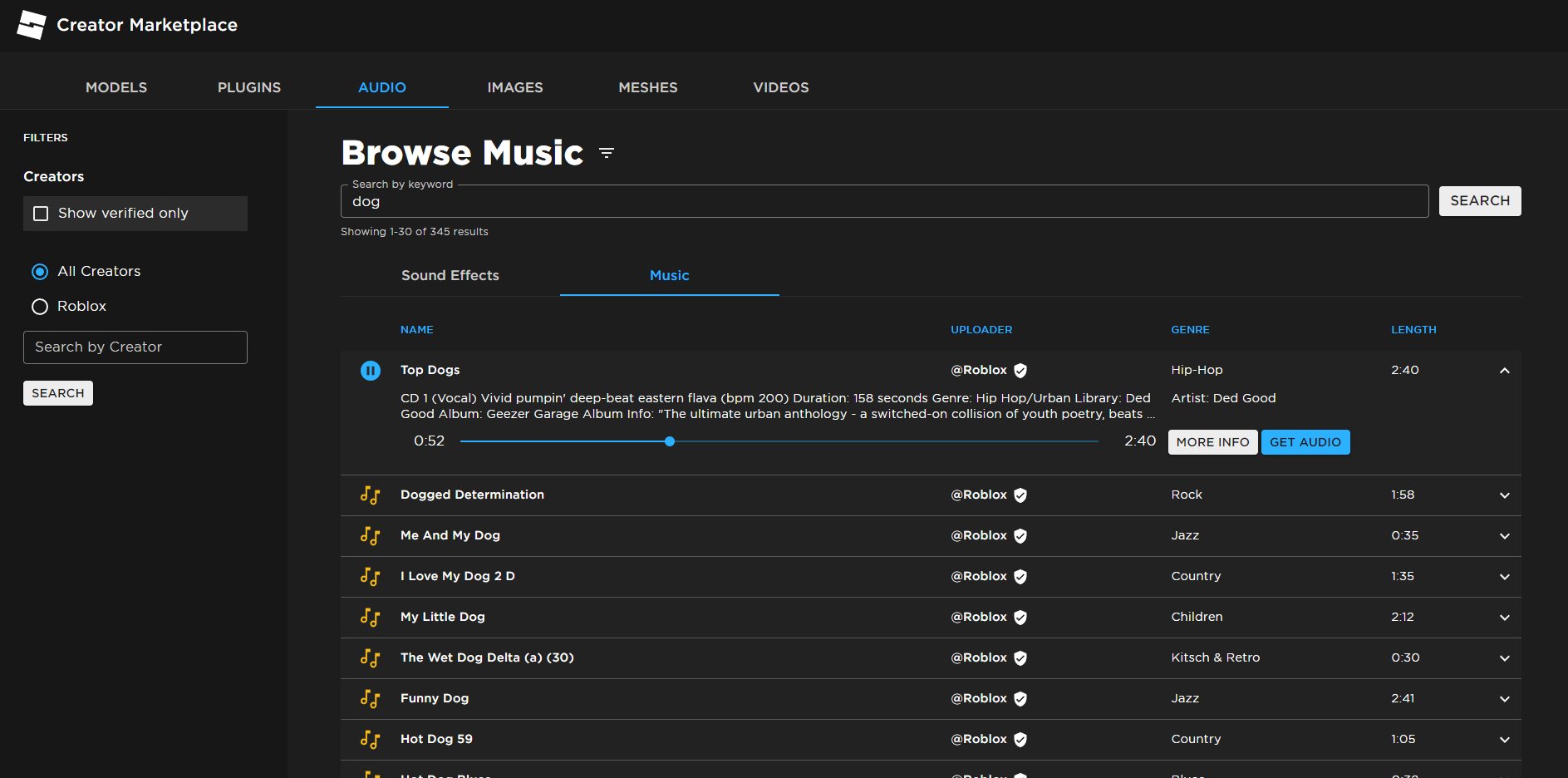Open the Plugins tab
Viewport: 1568px width, 778px height.
(x=249, y=87)
